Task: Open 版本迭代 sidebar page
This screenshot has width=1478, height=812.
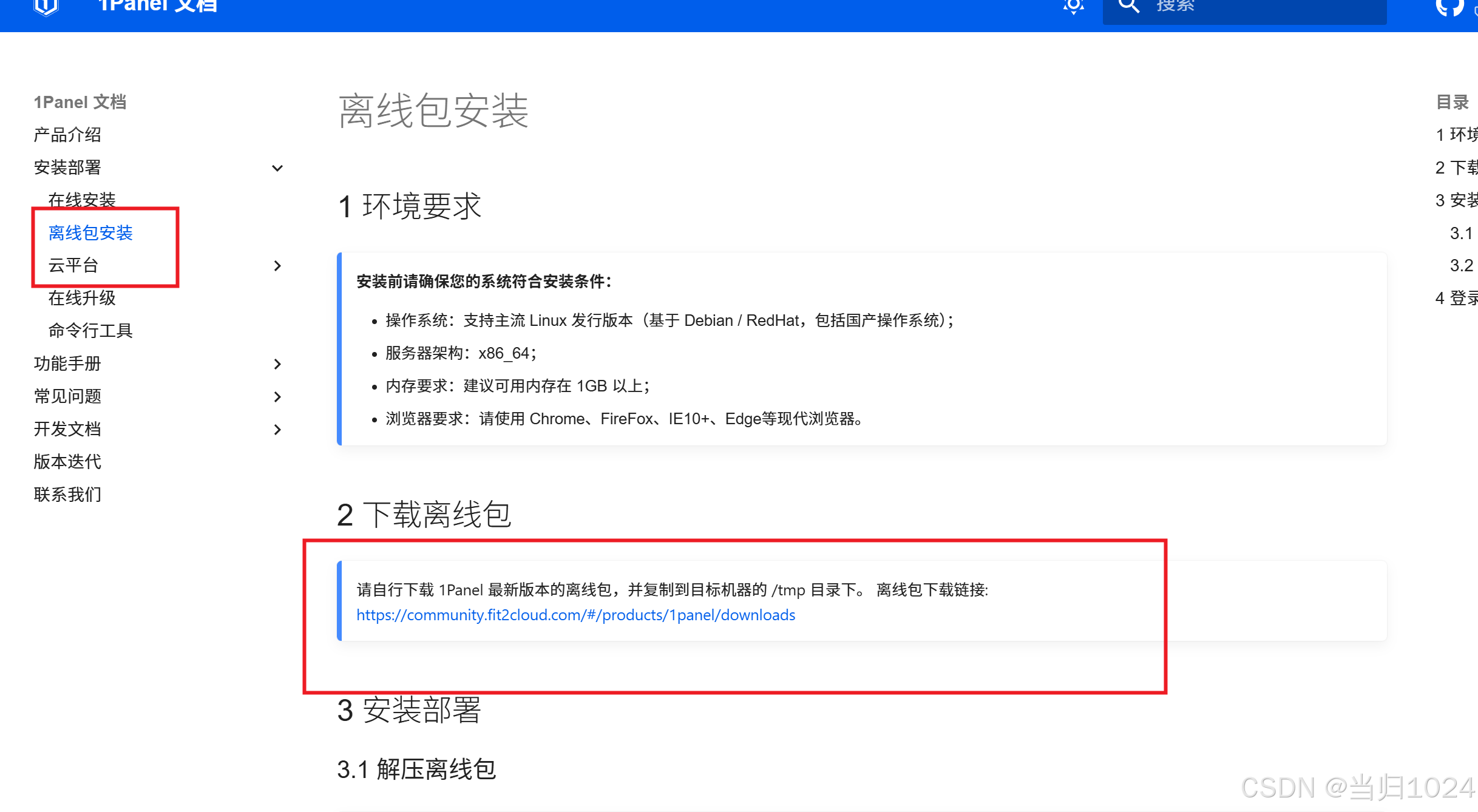Action: [x=67, y=462]
